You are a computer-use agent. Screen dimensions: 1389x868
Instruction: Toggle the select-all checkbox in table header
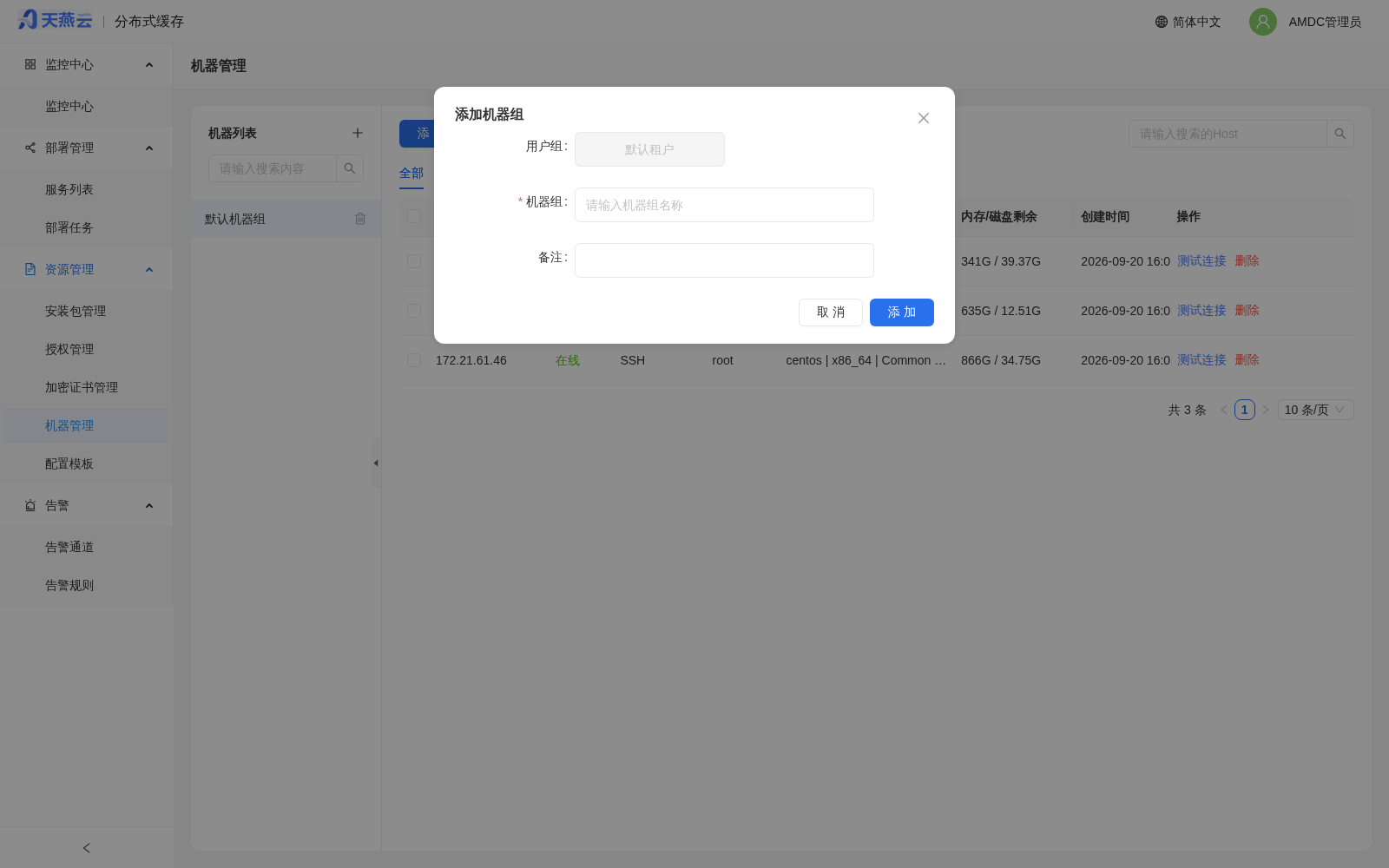coord(414,216)
